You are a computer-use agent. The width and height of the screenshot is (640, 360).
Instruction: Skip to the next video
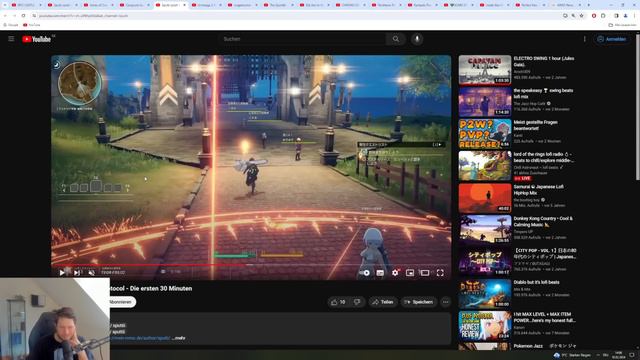coord(77,273)
